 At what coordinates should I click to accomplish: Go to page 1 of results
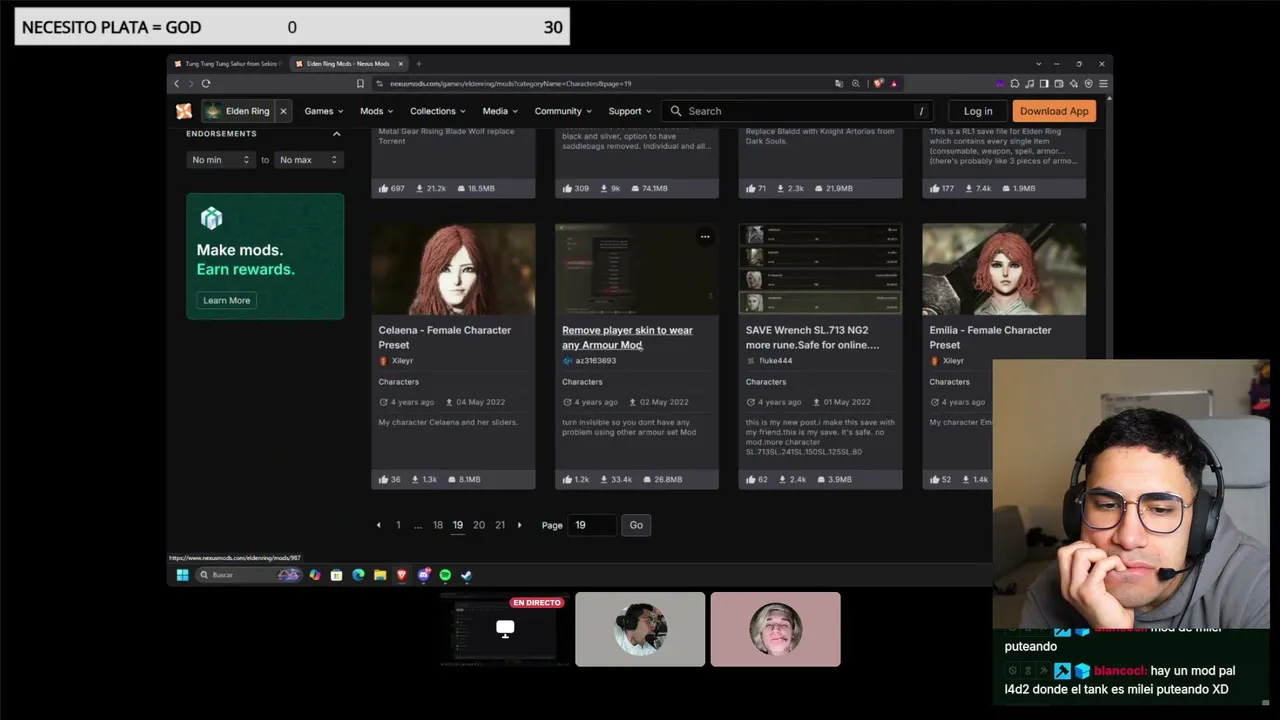398,525
